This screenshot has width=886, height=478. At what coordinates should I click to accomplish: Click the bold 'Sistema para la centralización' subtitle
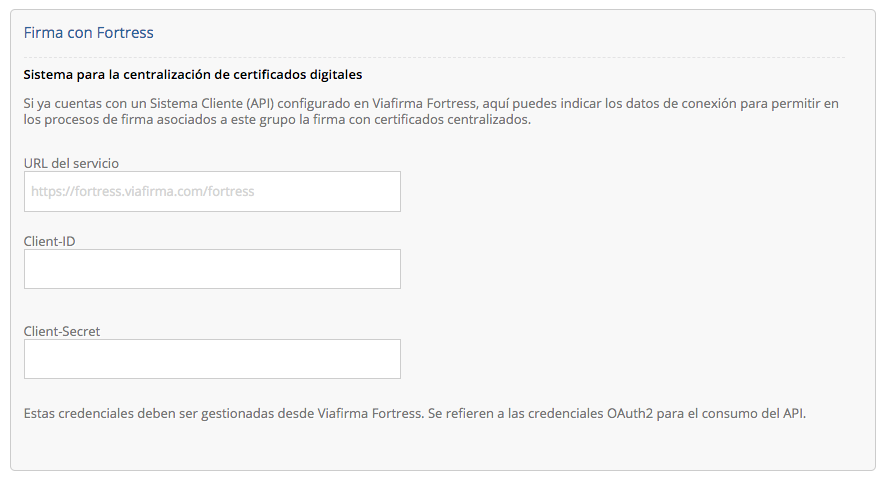[x=193, y=75]
